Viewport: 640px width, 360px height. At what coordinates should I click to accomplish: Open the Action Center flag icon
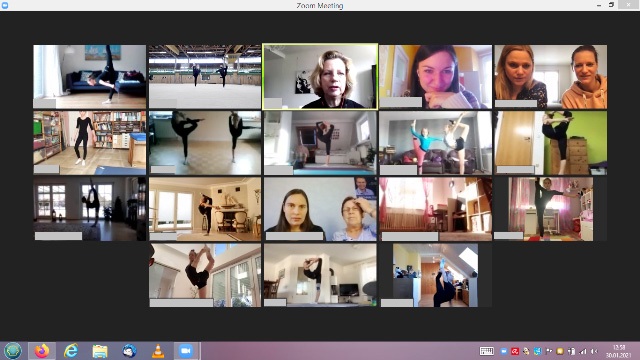549,351
